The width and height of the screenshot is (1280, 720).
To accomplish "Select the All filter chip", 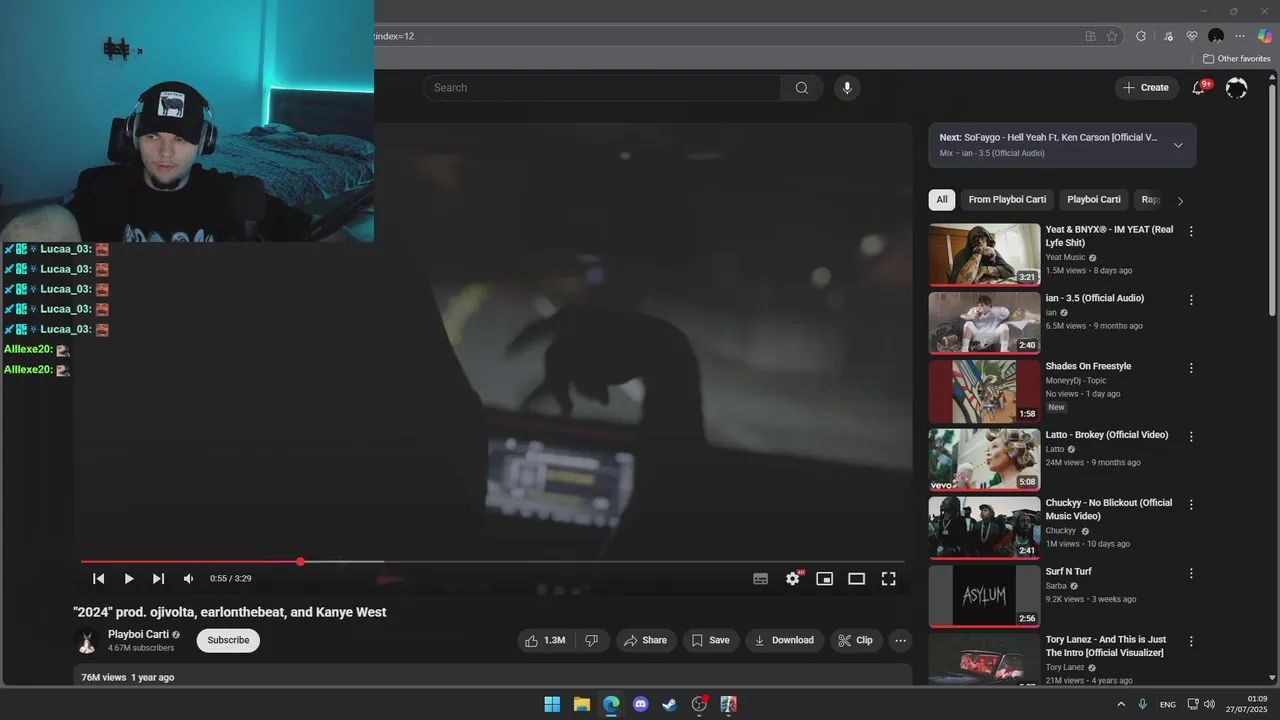I will pyautogui.click(x=942, y=200).
